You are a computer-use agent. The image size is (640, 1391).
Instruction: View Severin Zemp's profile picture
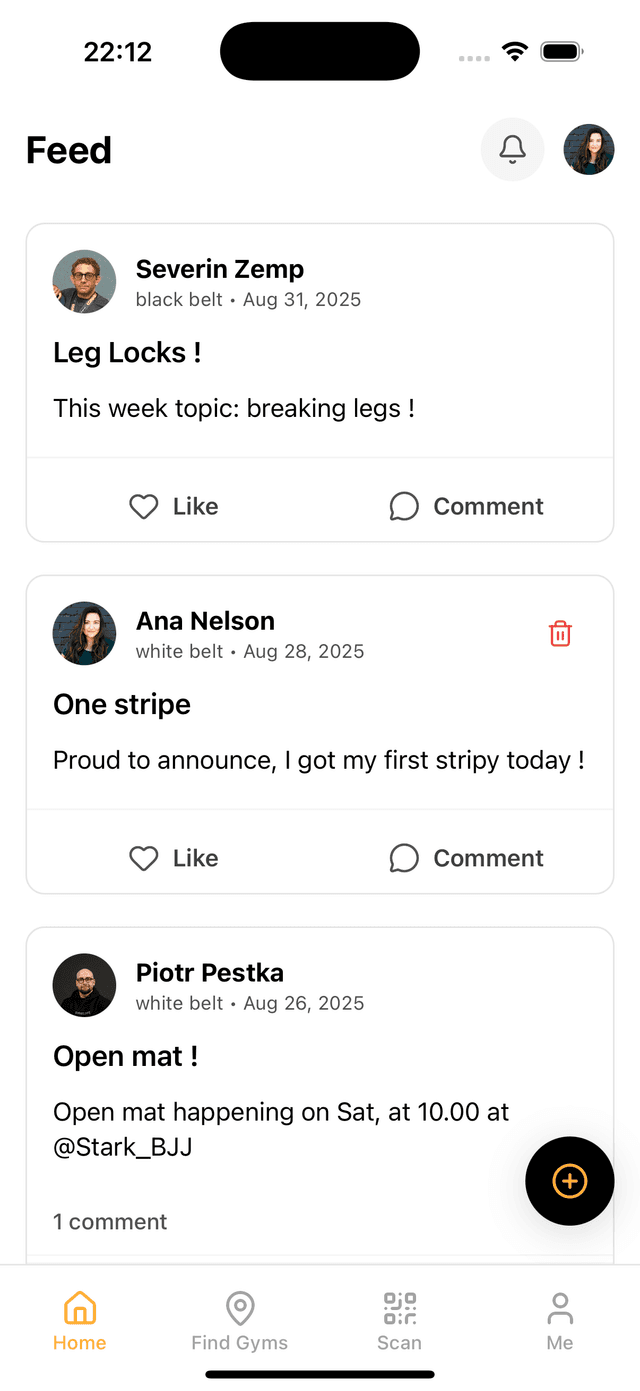[84, 281]
